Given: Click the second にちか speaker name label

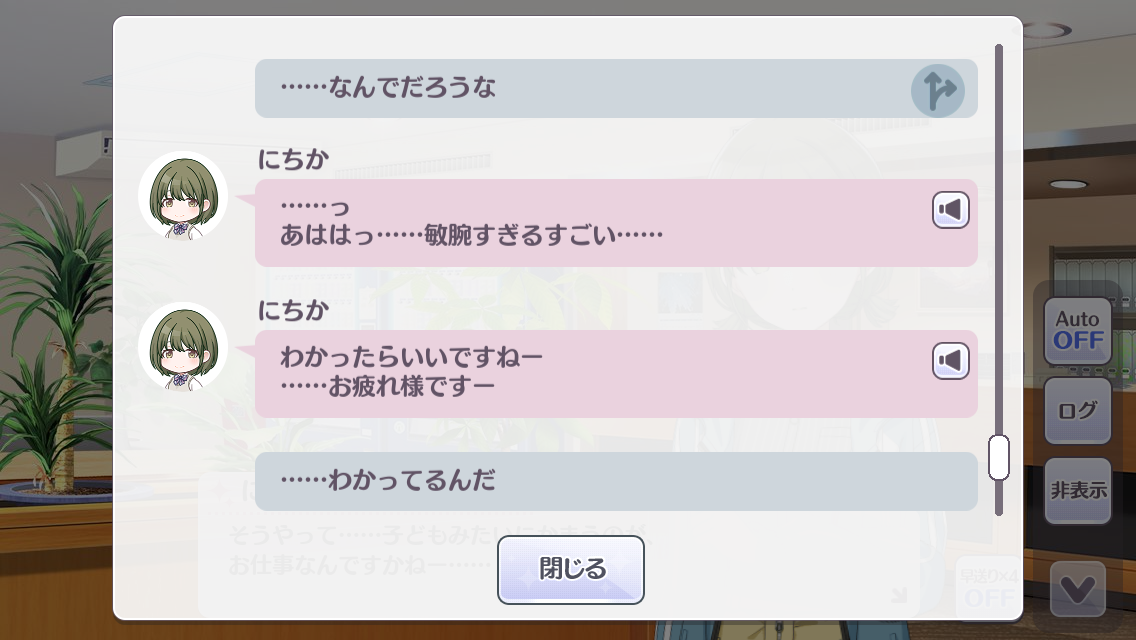Looking at the screenshot, I should pos(293,311).
